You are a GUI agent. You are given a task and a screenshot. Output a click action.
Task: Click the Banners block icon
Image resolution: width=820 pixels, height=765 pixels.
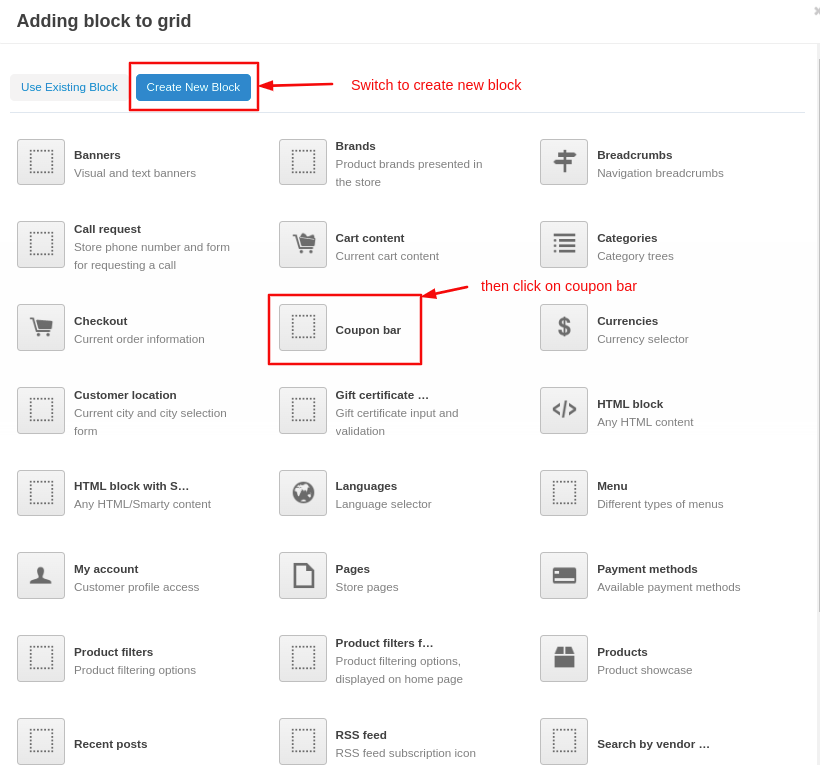click(41, 162)
